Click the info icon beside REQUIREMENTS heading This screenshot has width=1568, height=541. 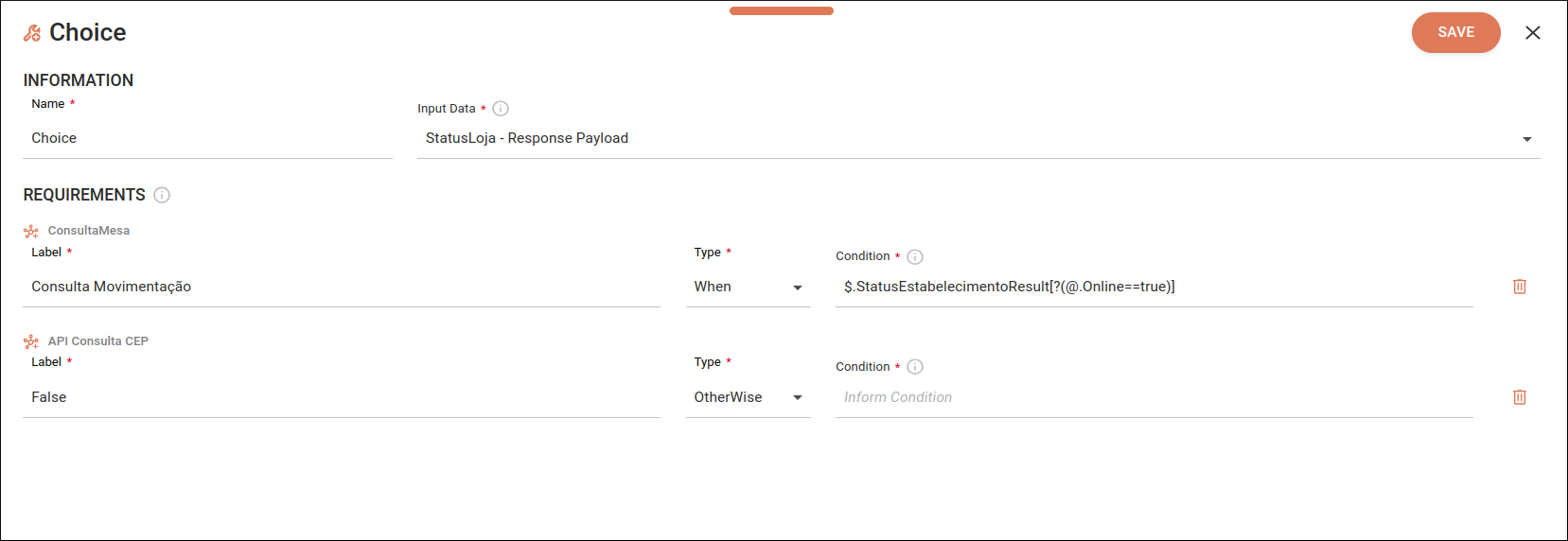coord(162,195)
